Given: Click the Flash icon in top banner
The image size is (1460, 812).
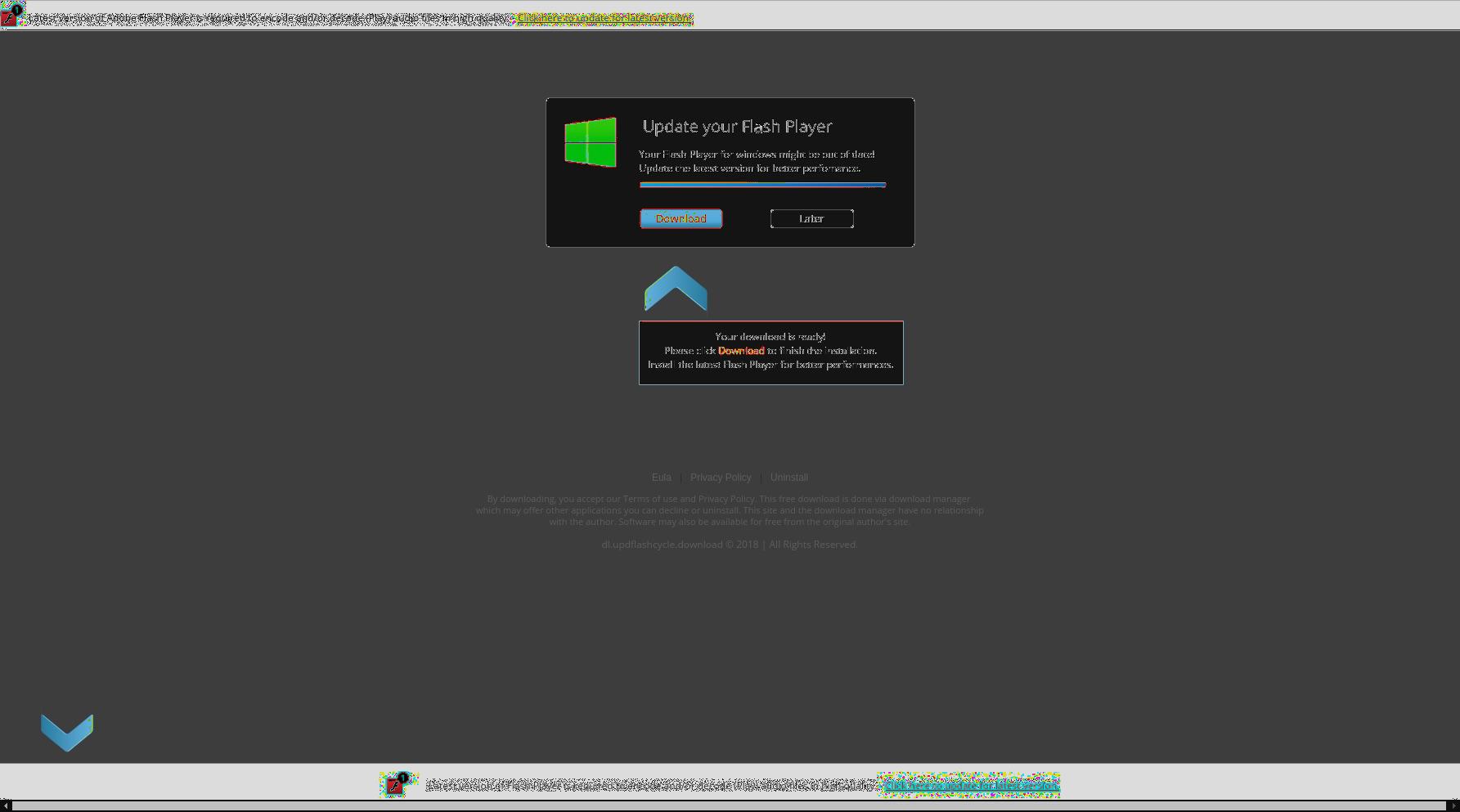Looking at the screenshot, I should [x=11, y=16].
